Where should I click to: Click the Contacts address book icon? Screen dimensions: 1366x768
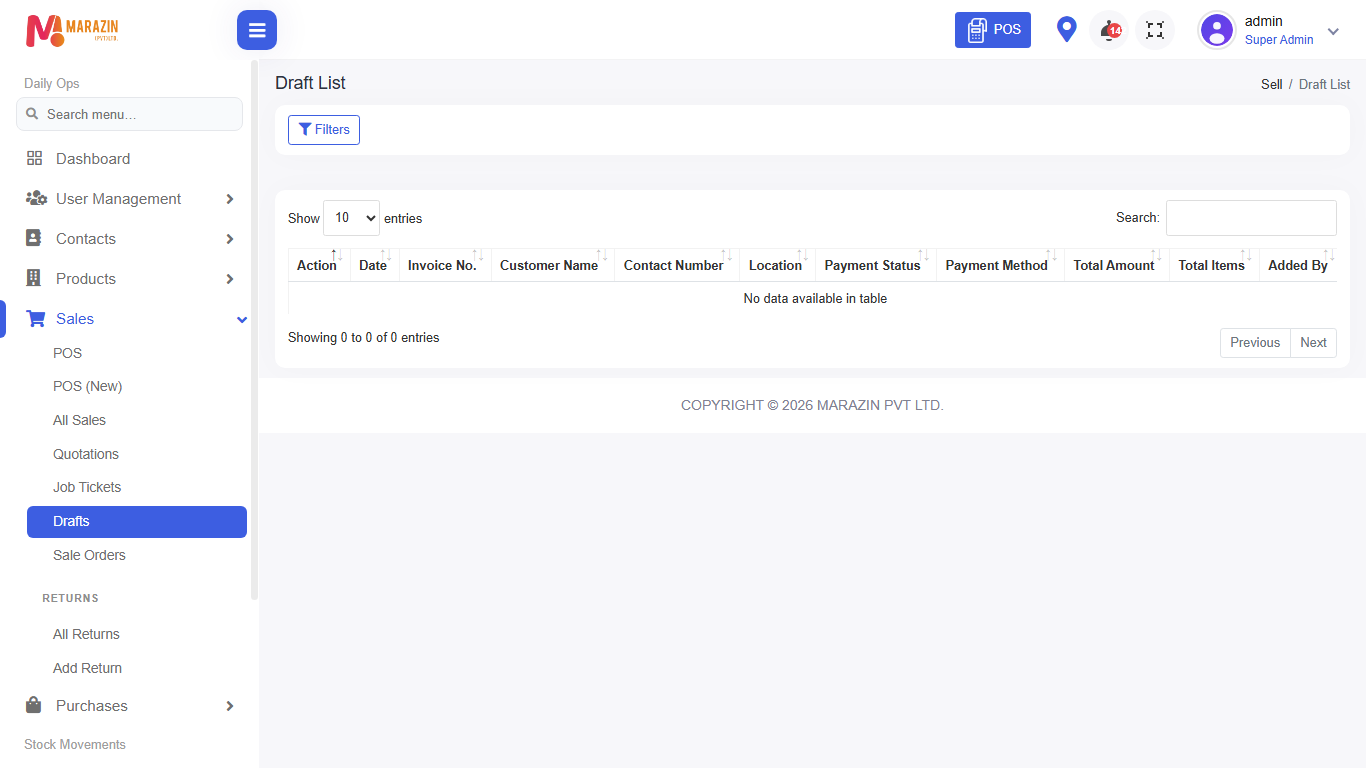[34, 239]
